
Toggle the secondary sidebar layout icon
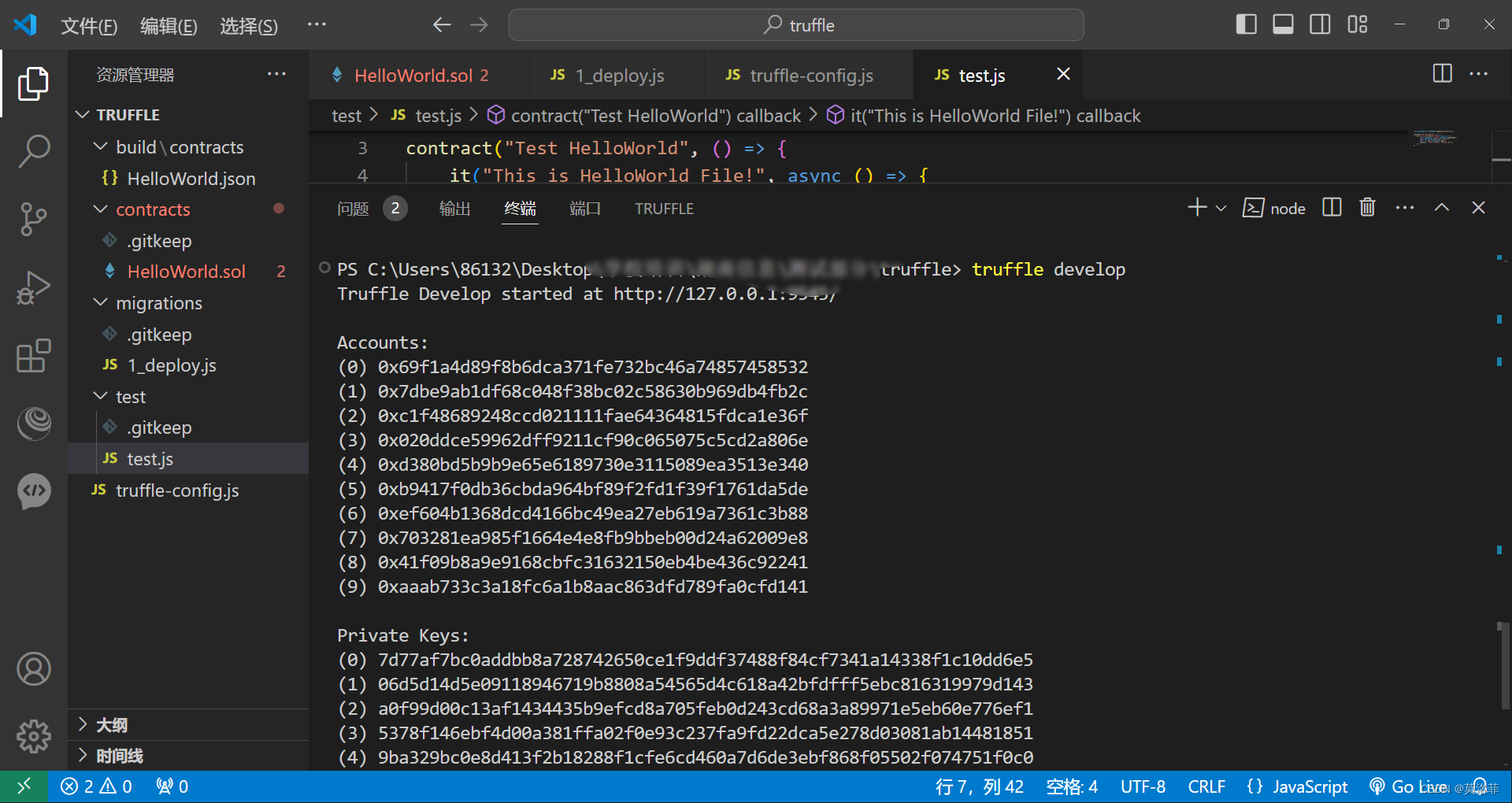coord(1320,24)
